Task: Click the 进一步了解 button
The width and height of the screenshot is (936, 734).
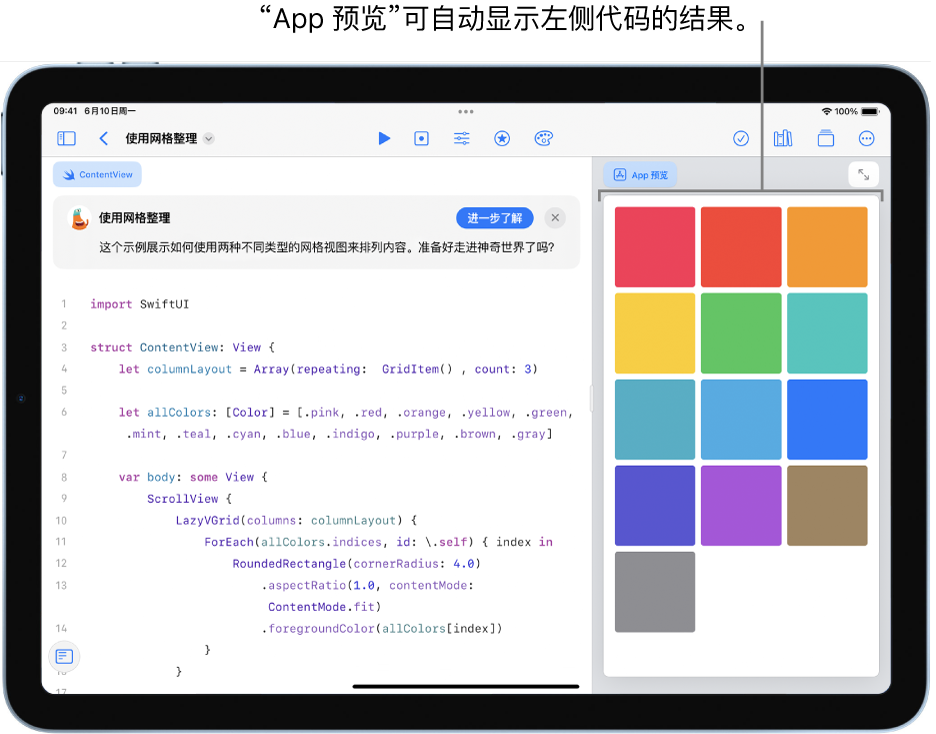Action: coord(495,218)
